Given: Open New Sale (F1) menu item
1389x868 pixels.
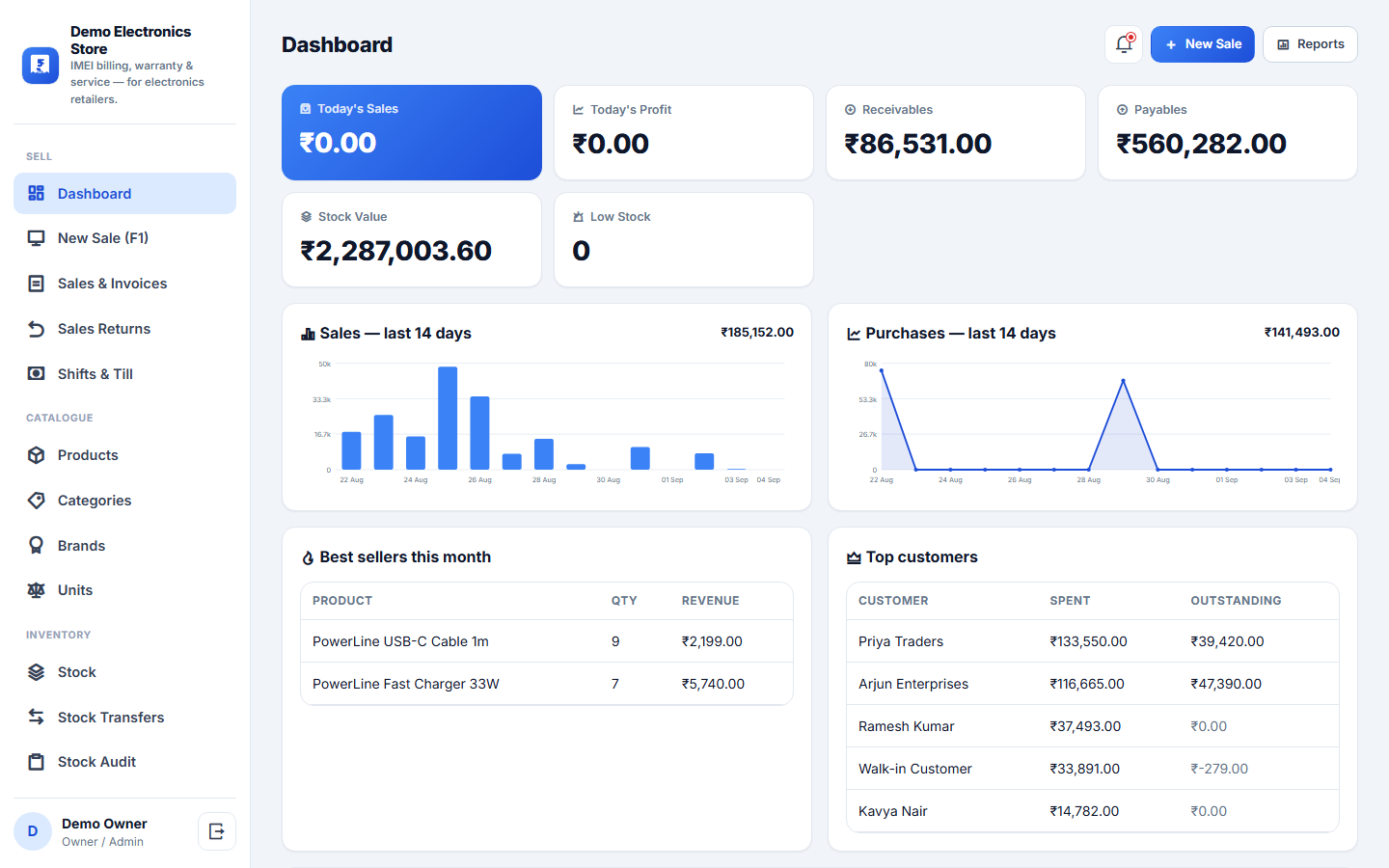Looking at the screenshot, I should coord(124,238).
